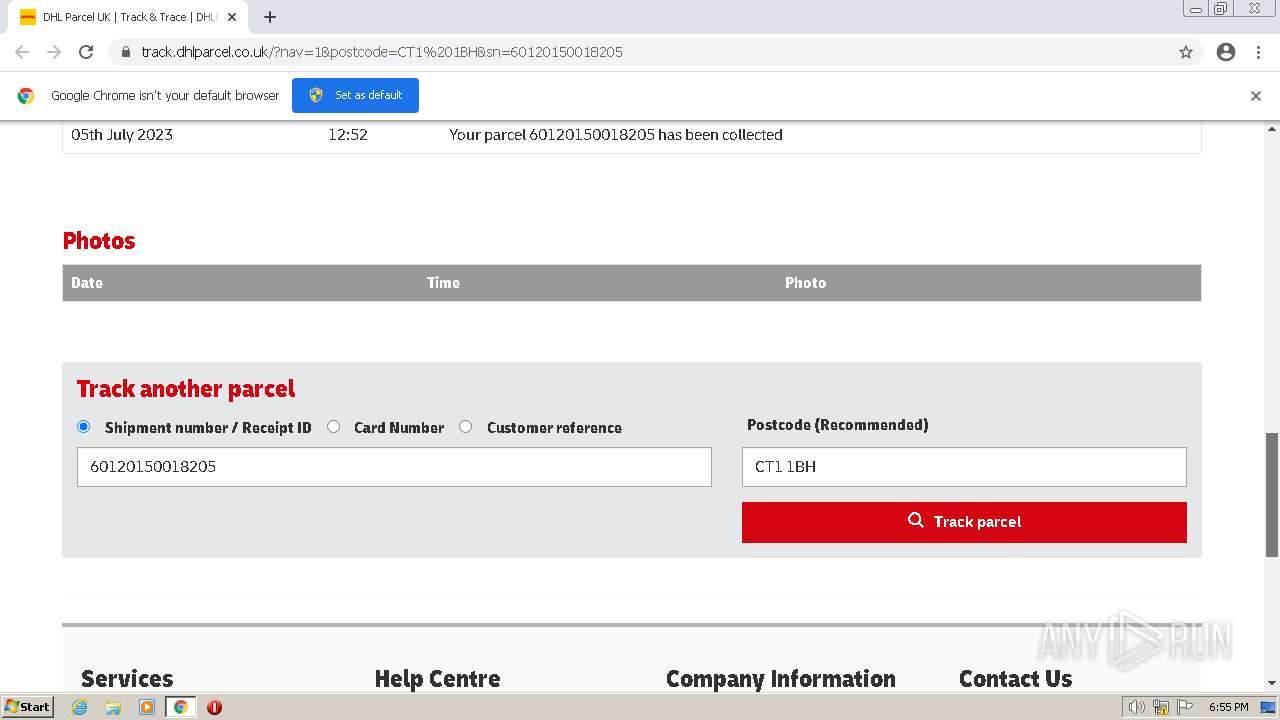Viewport: 1280px width, 720px height.
Task: Open the Windows Start menu
Action: click(28, 707)
